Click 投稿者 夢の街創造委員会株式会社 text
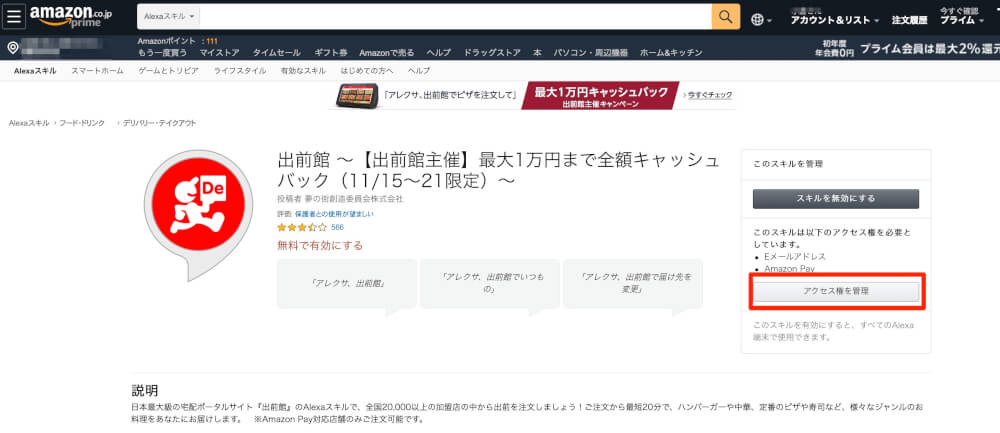 341,199
